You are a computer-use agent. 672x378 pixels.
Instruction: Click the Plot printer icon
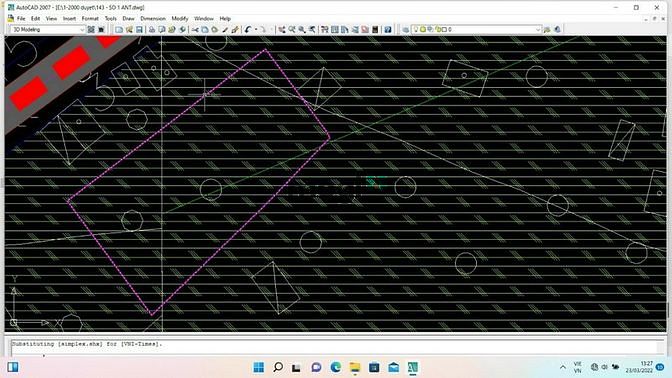152,30
